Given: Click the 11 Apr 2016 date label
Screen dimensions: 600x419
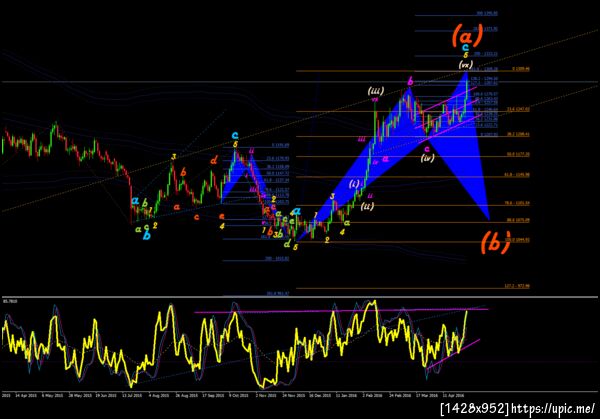Looking at the screenshot, I should pyautogui.click(x=453, y=395).
